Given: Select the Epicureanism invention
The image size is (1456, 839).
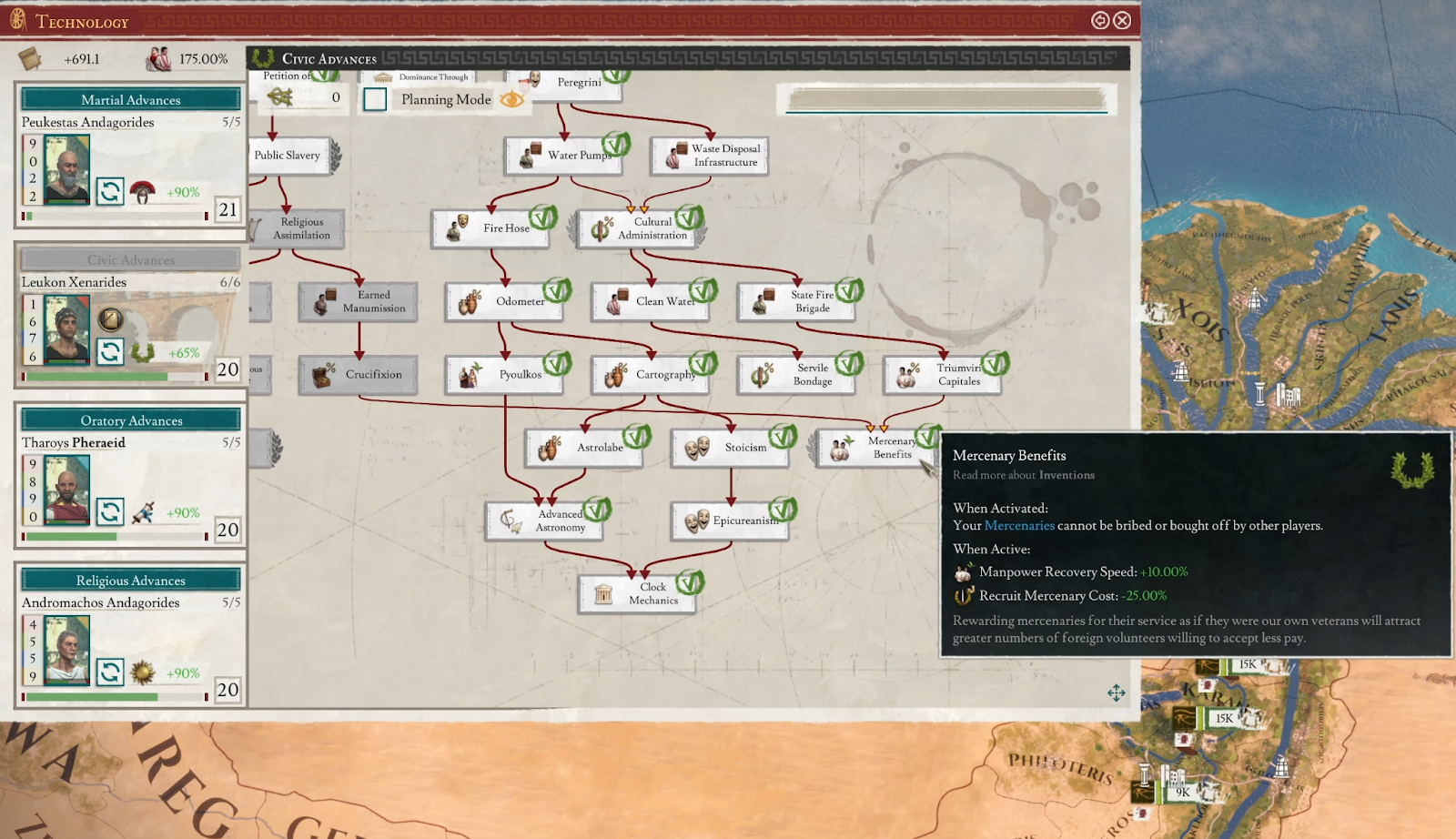Looking at the screenshot, I should [x=731, y=521].
